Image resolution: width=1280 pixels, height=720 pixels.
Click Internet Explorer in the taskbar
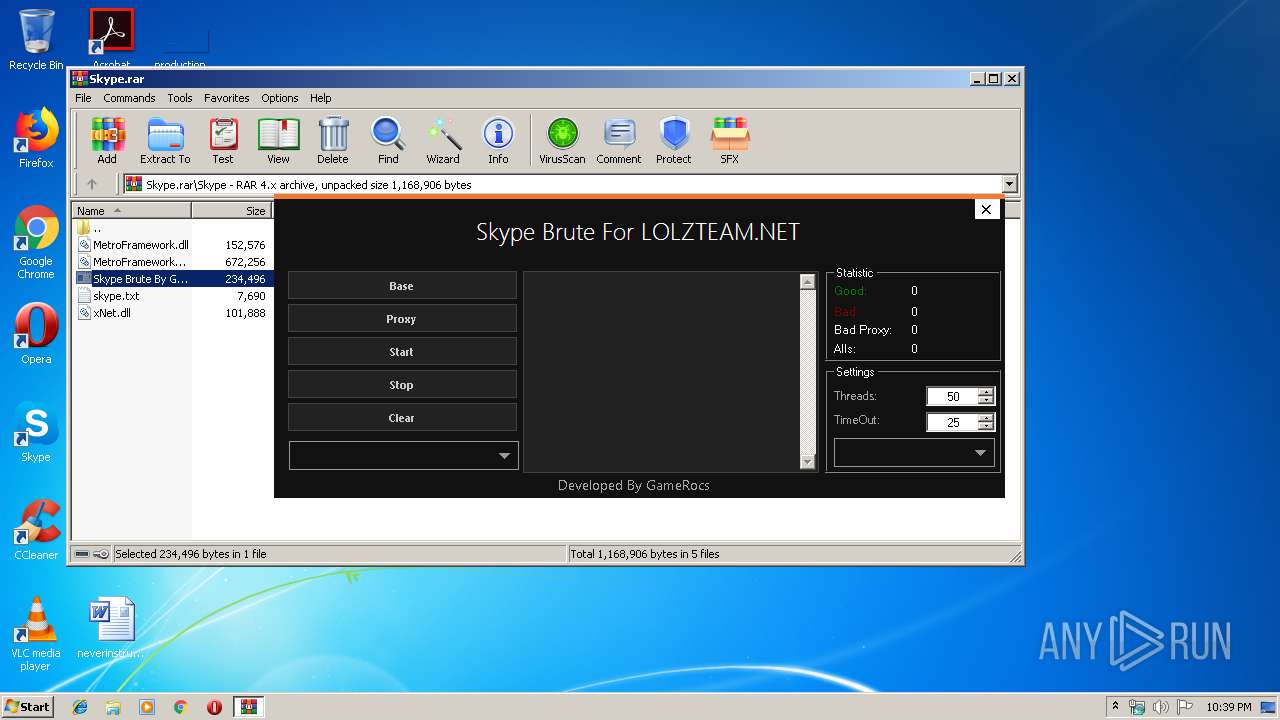tap(80, 707)
